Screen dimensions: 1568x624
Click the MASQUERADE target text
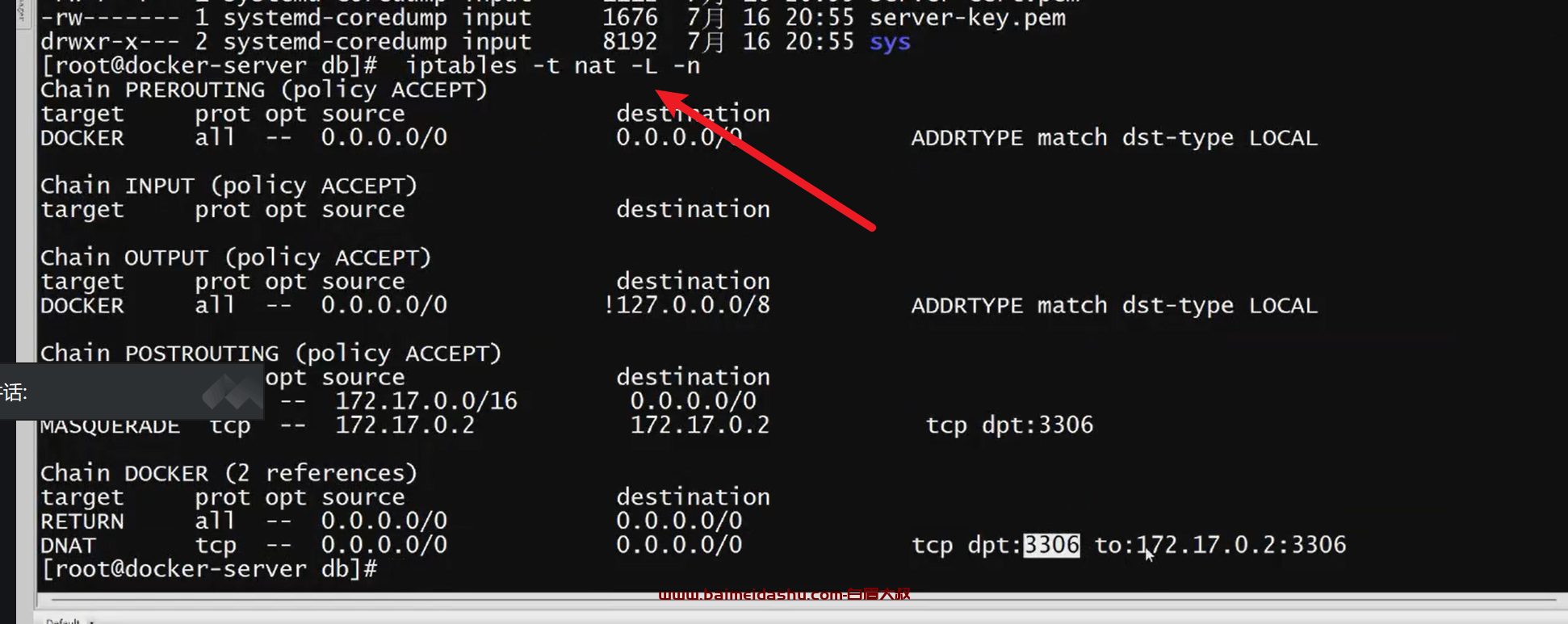coord(110,426)
